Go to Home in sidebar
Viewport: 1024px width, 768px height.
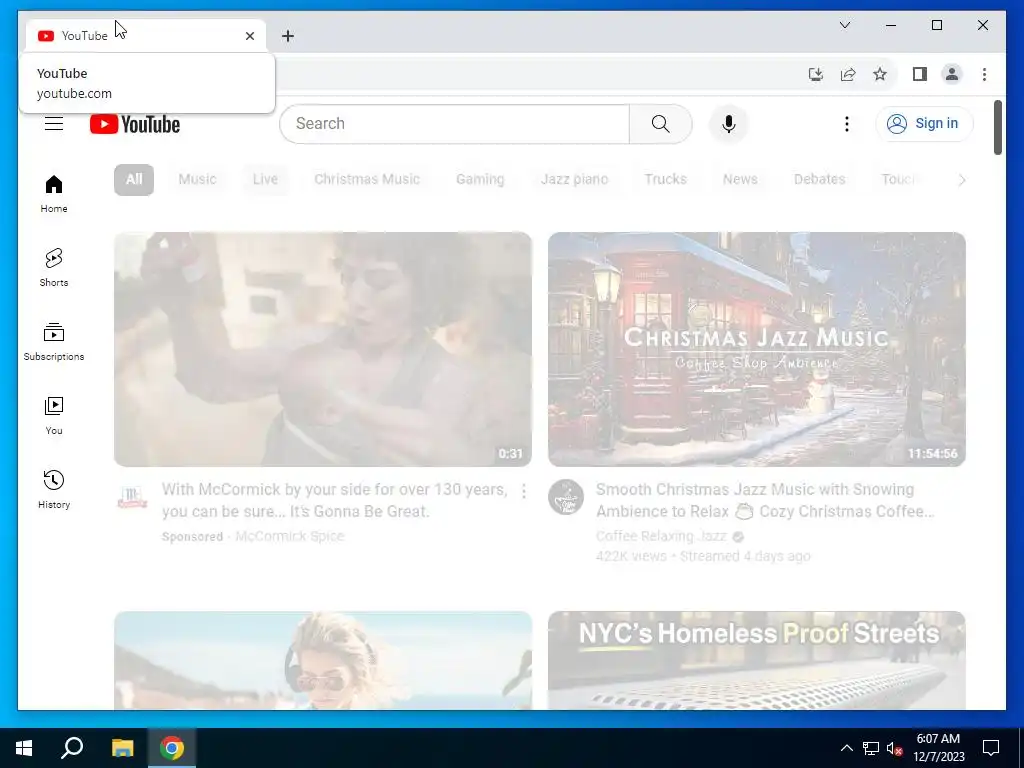click(54, 194)
